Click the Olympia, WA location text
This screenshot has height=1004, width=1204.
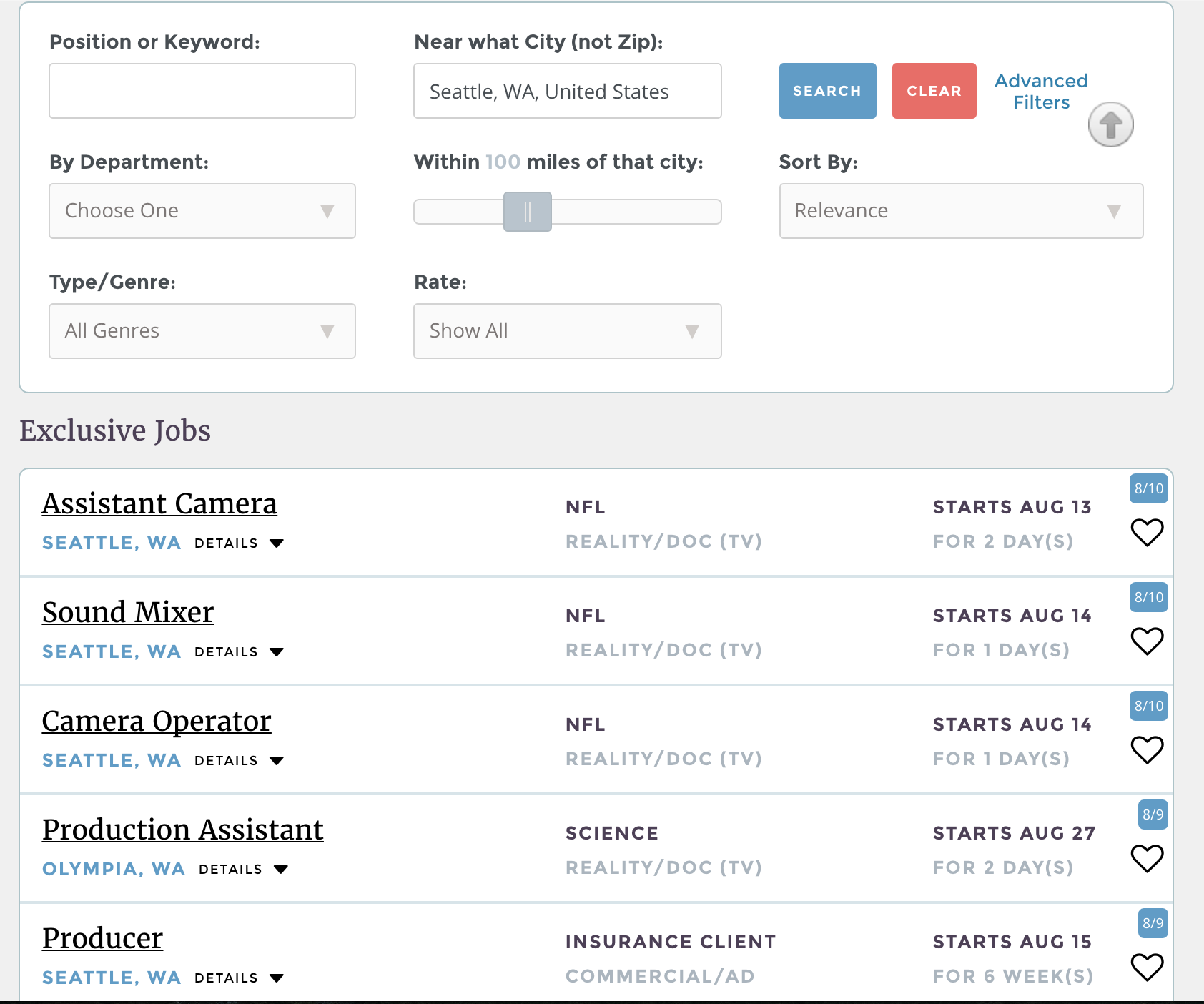[x=114, y=869]
